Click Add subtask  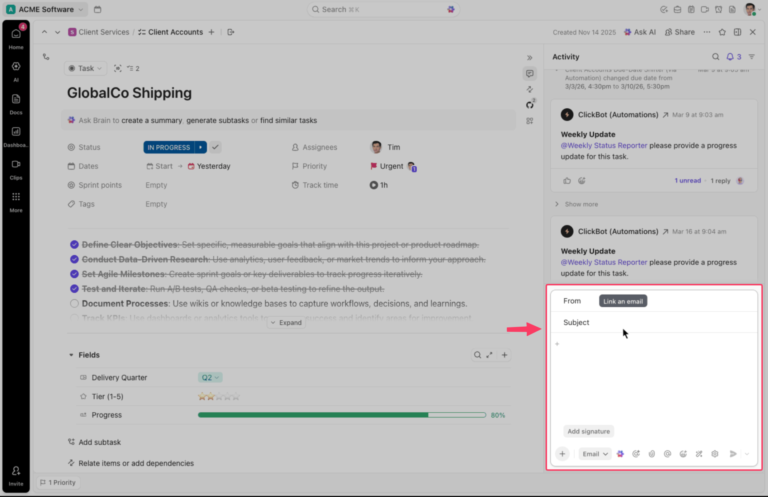pyautogui.click(x=95, y=442)
